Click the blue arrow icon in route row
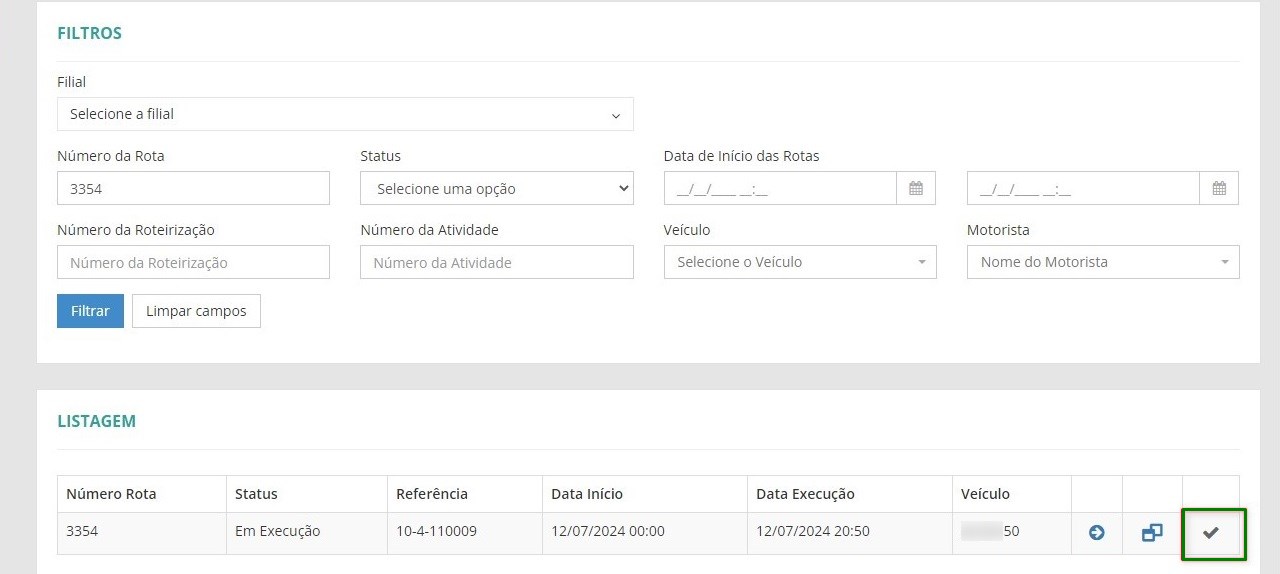 (x=1096, y=533)
